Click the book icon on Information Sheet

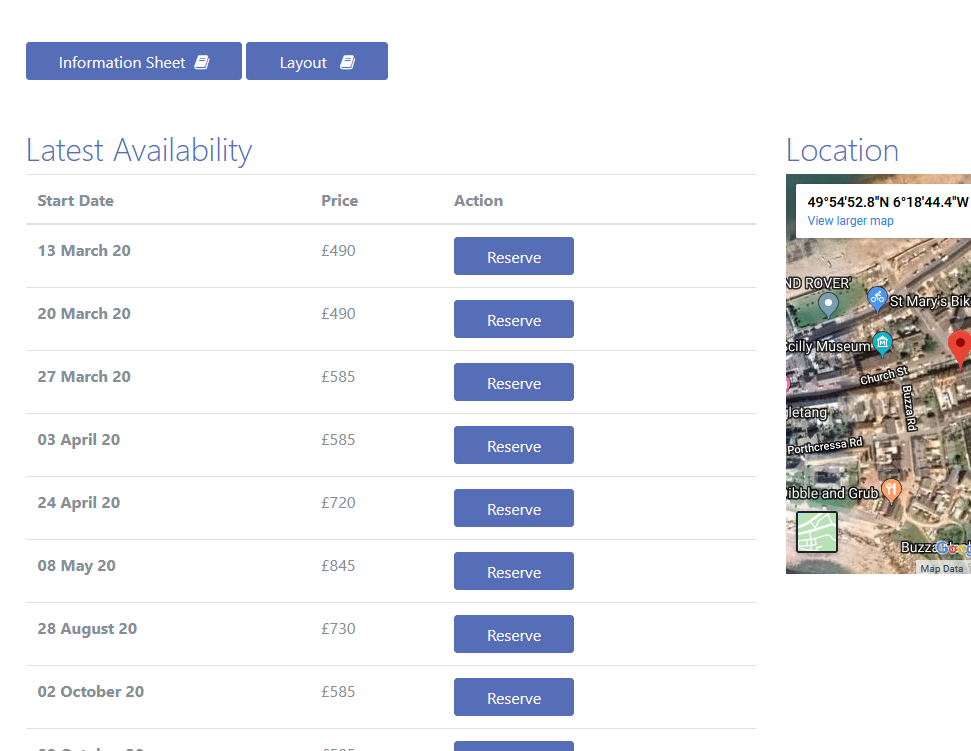(202, 62)
